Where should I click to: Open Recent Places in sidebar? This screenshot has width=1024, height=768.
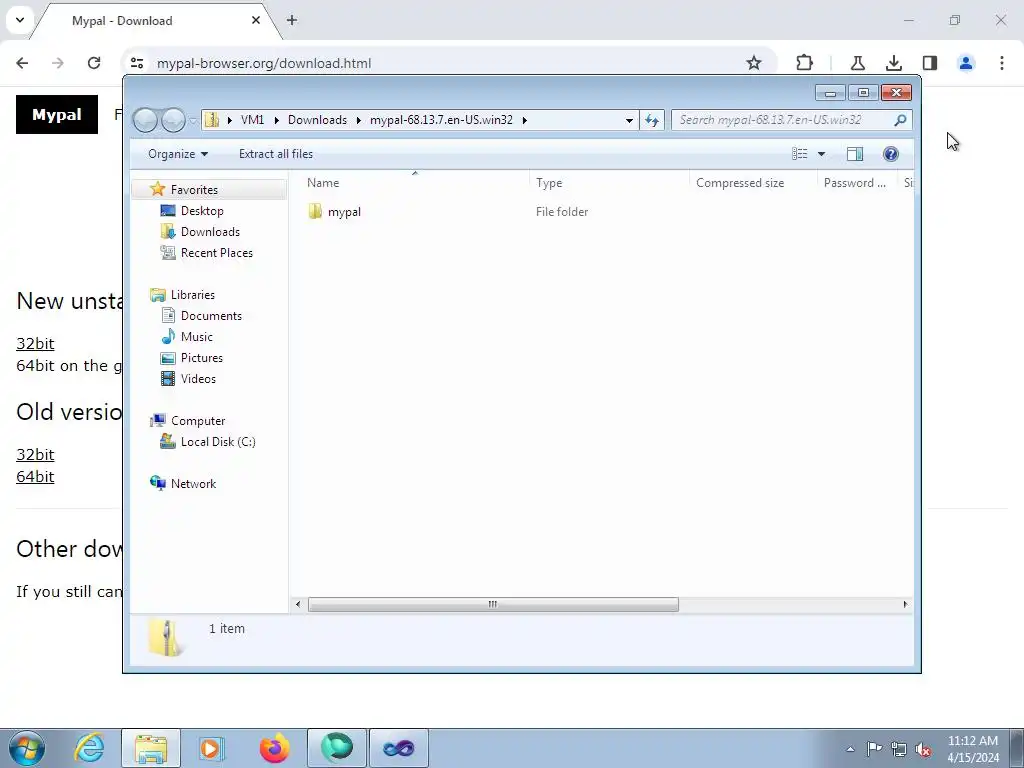coord(216,253)
